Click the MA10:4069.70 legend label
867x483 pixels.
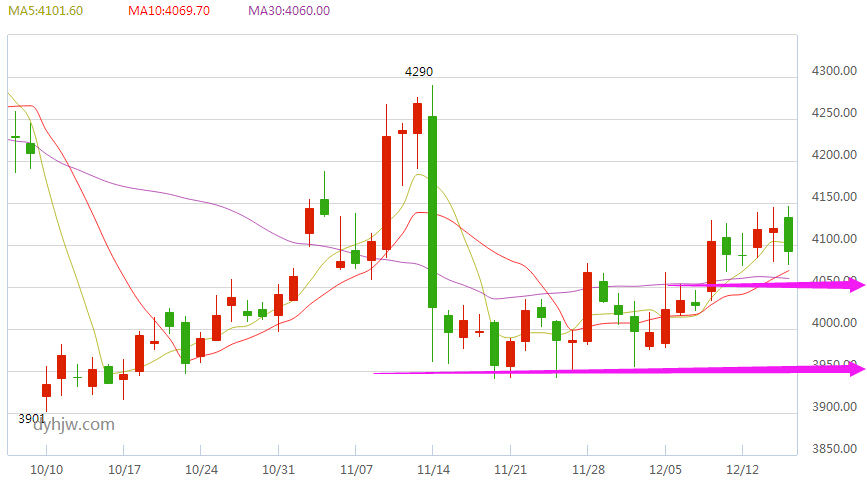pos(169,10)
